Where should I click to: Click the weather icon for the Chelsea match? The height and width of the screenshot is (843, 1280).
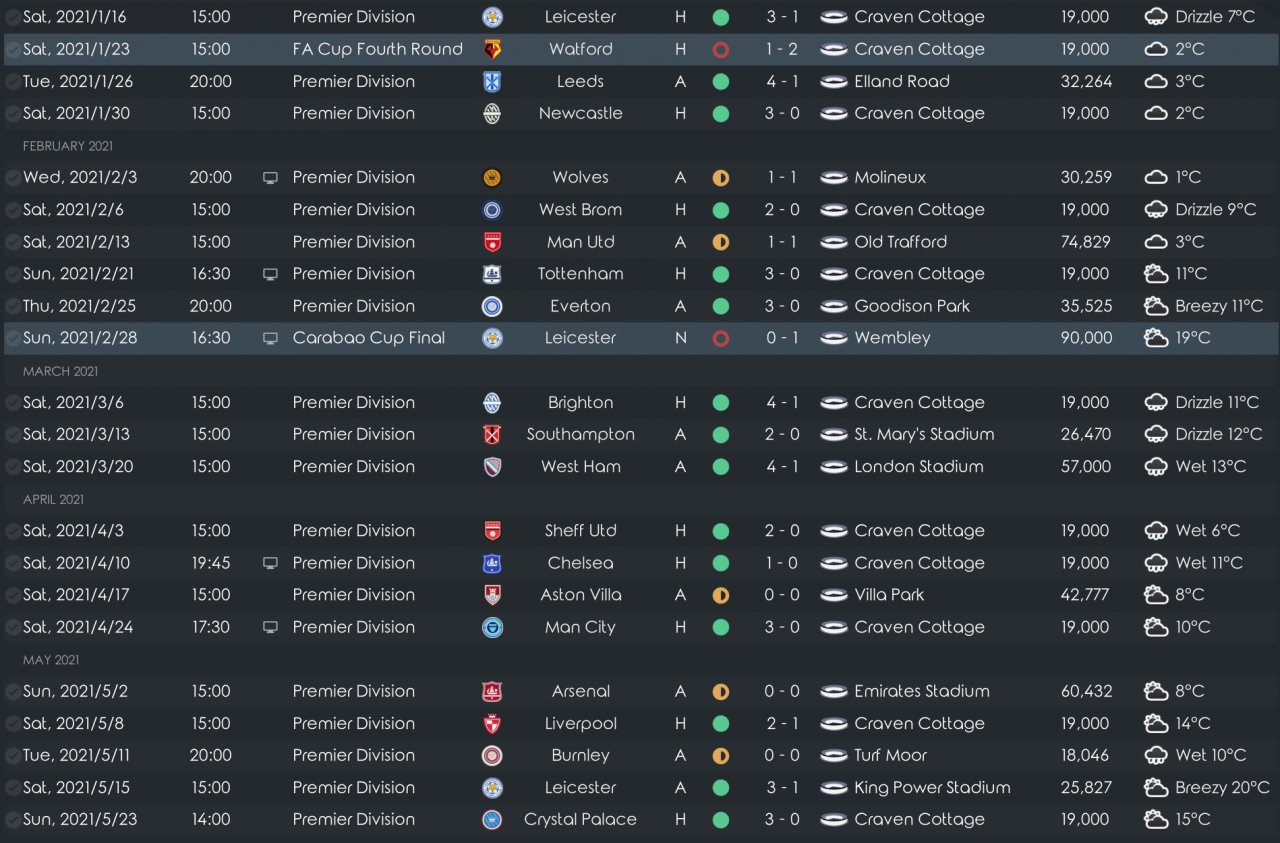[x=1156, y=563]
